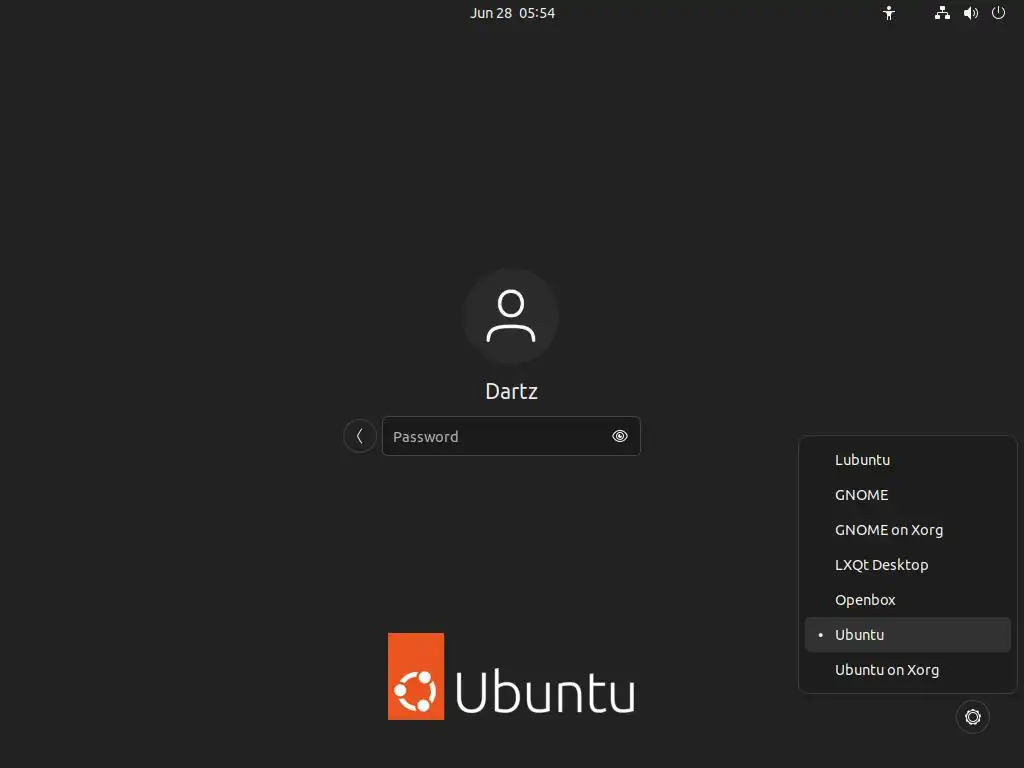Select the currently marked Ubuntu session
Image resolution: width=1024 pixels, height=768 pixels.
[x=908, y=635]
